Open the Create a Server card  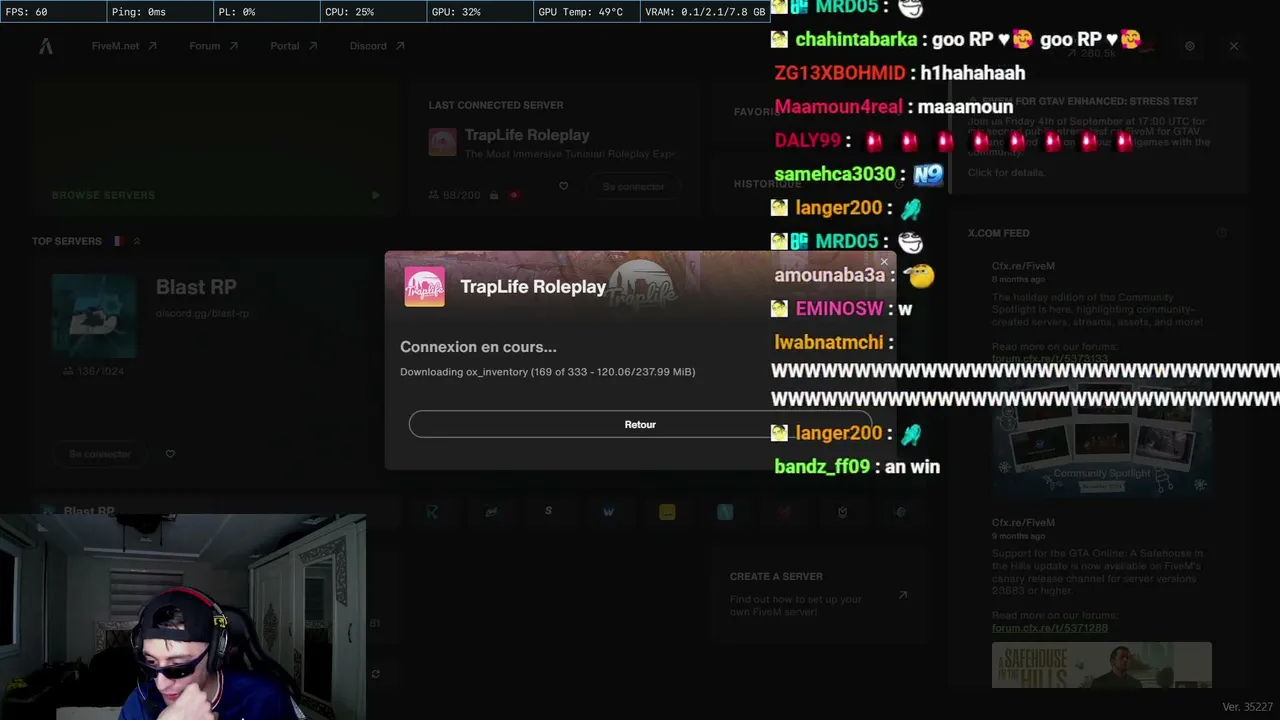818,594
